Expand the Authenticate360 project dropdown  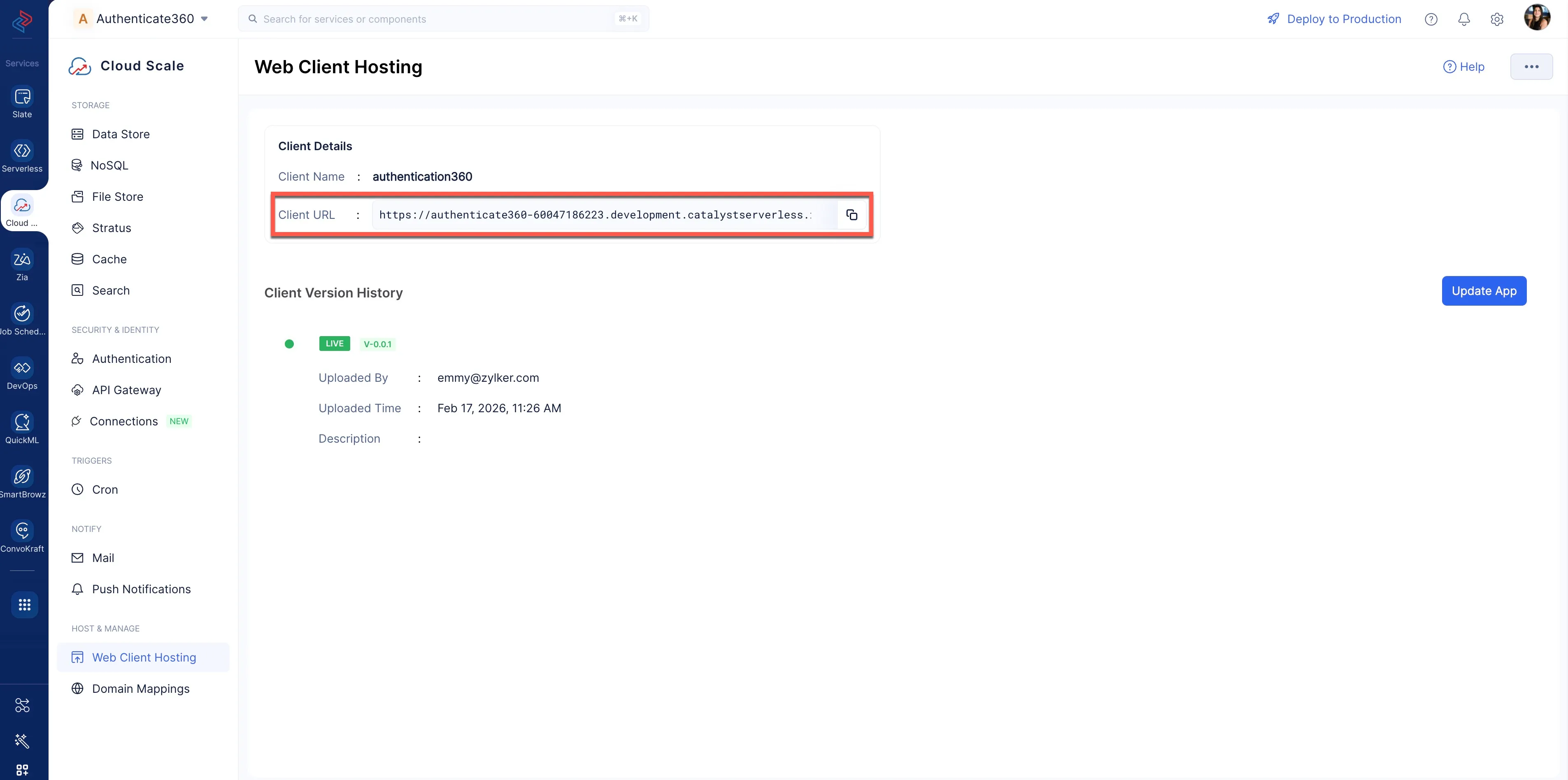click(205, 19)
